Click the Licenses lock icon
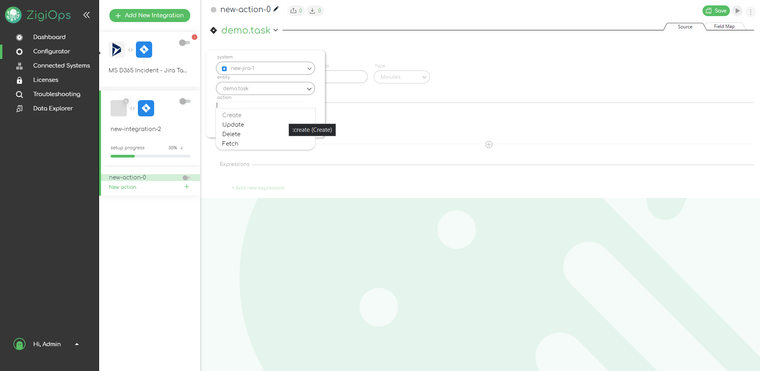The image size is (760, 371). point(19,80)
